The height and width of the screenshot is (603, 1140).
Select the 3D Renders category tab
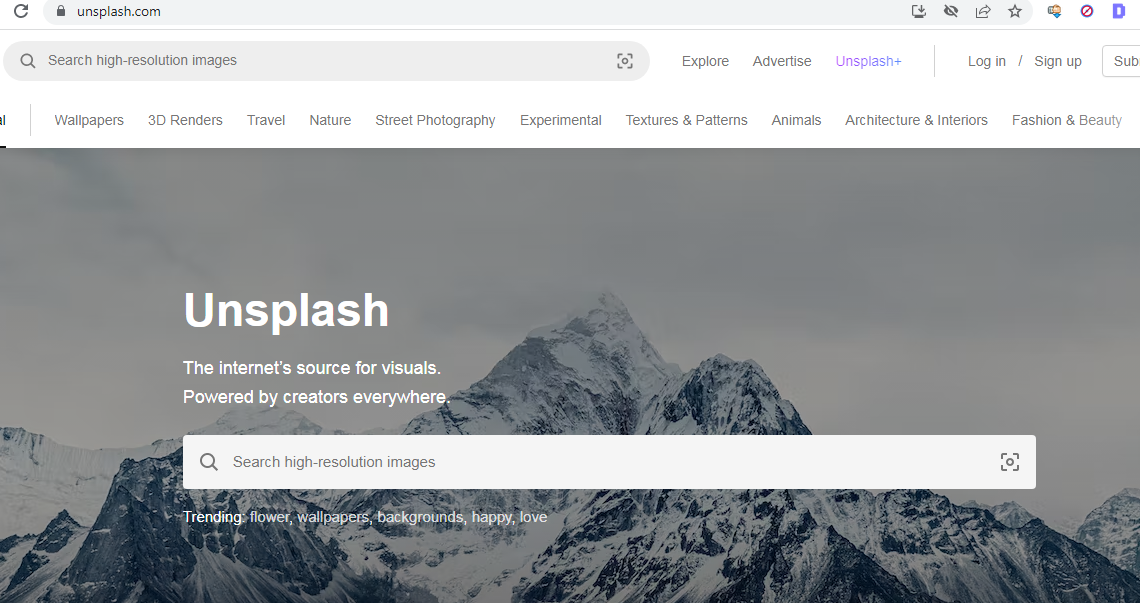click(x=185, y=120)
